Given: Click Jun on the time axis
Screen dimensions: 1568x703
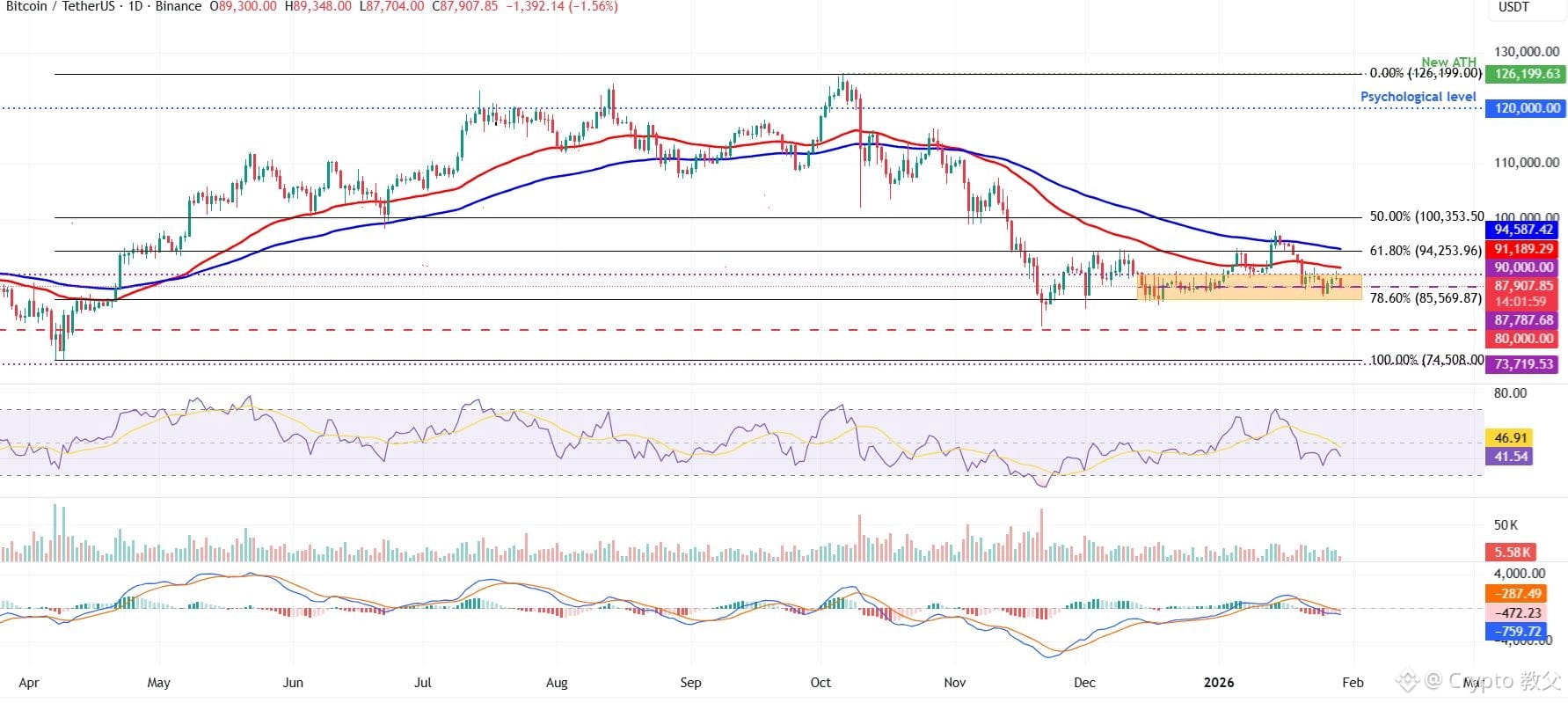Looking at the screenshot, I should (293, 683).
